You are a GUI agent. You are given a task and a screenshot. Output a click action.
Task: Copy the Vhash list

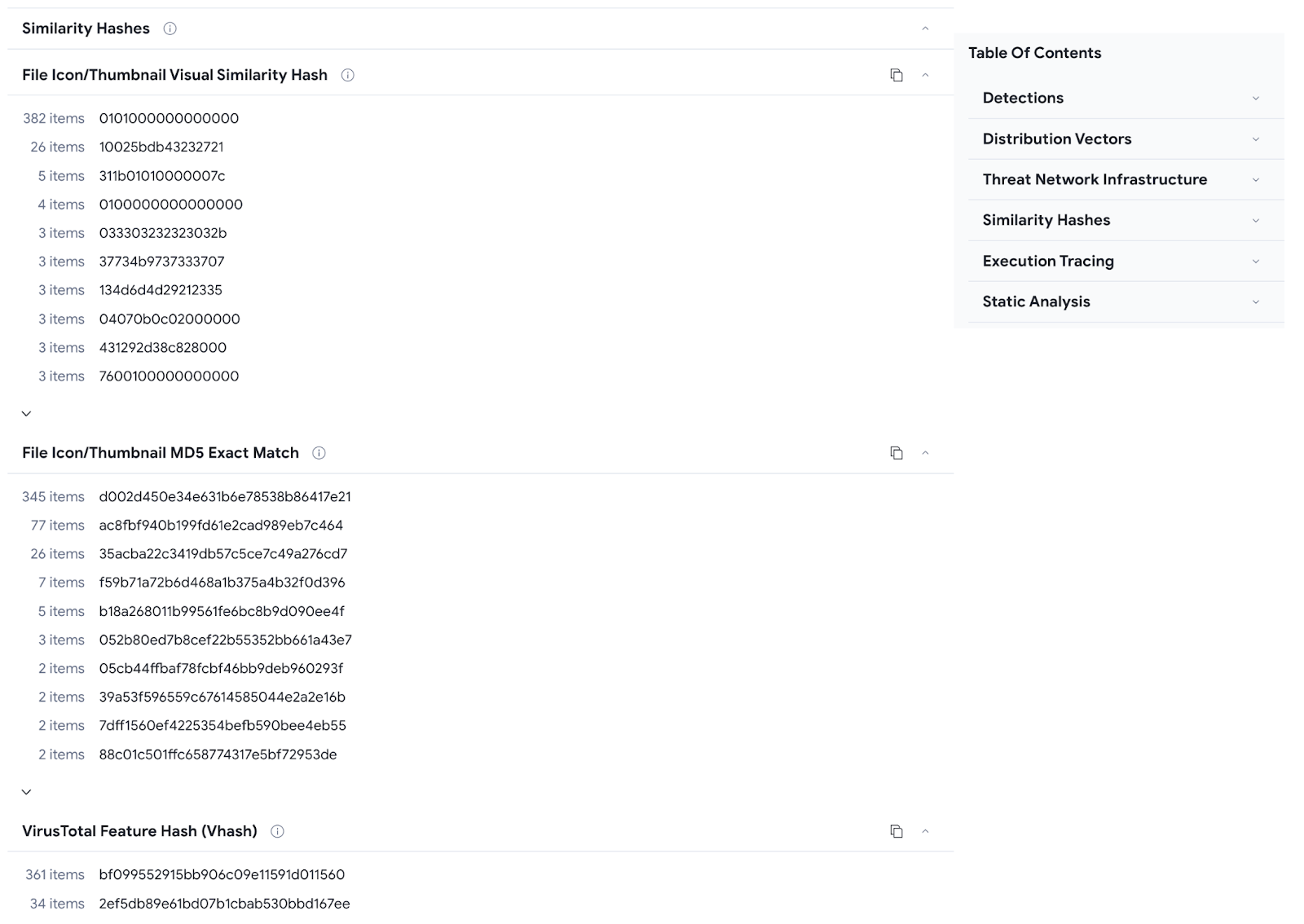(896, 831)
